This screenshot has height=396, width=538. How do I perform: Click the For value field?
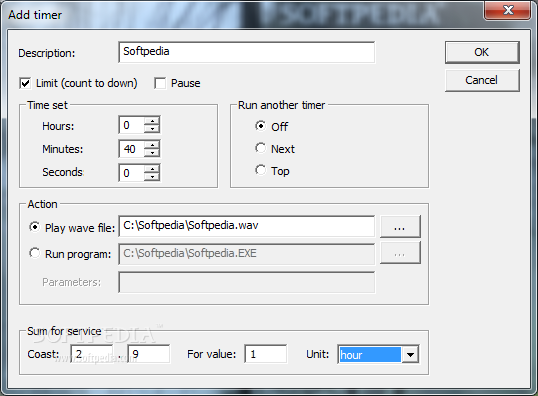click(x=266, y=354)
